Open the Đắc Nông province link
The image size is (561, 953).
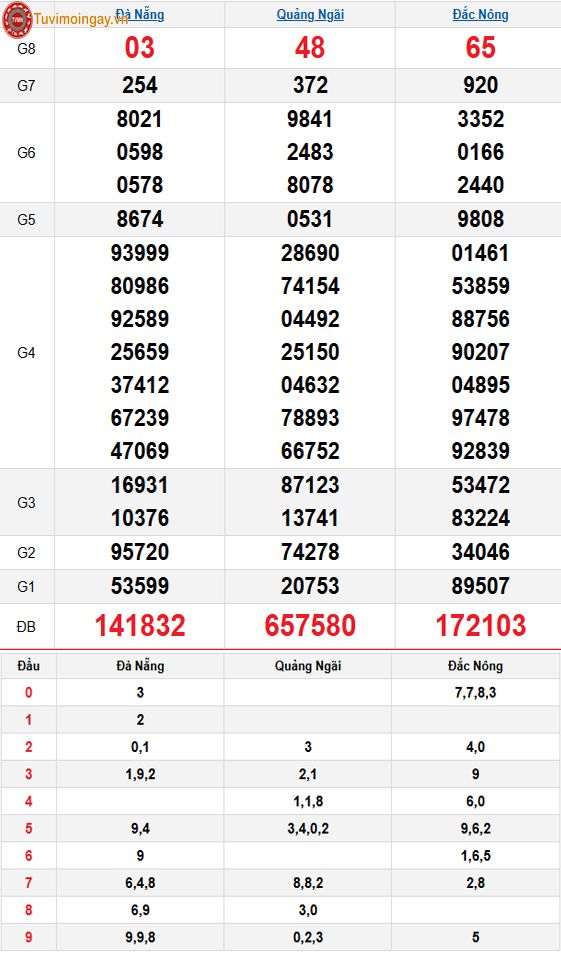point(480,14)
